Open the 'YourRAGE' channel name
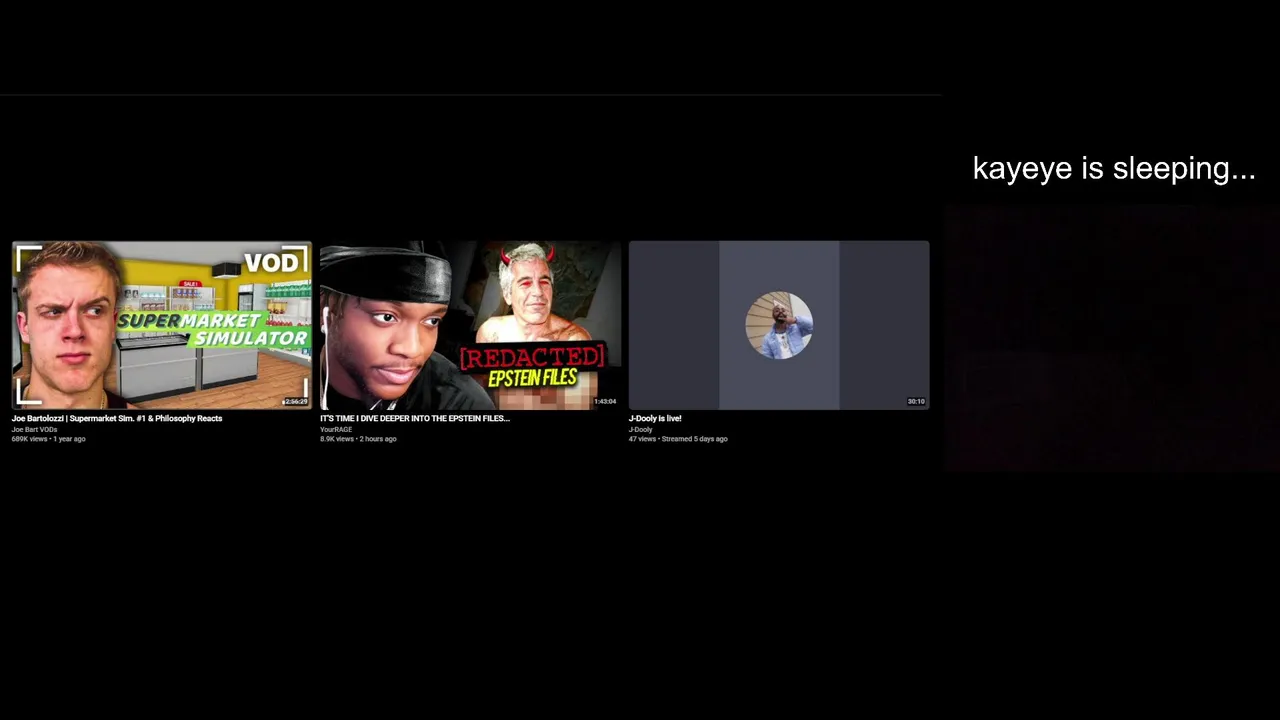Viewport: 1280px width, 720px height. click(336, 429)
